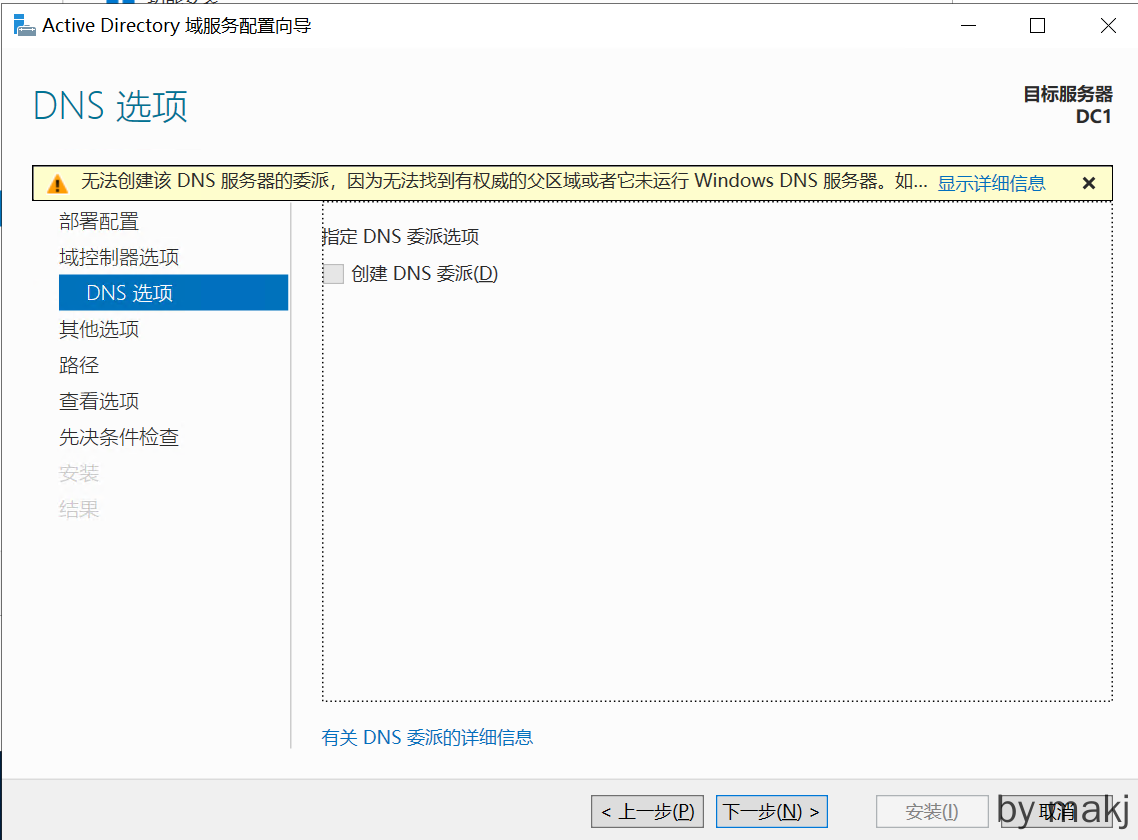Click the Active Directory wizard title icon

pyautogui.click(x=24, y=26)
